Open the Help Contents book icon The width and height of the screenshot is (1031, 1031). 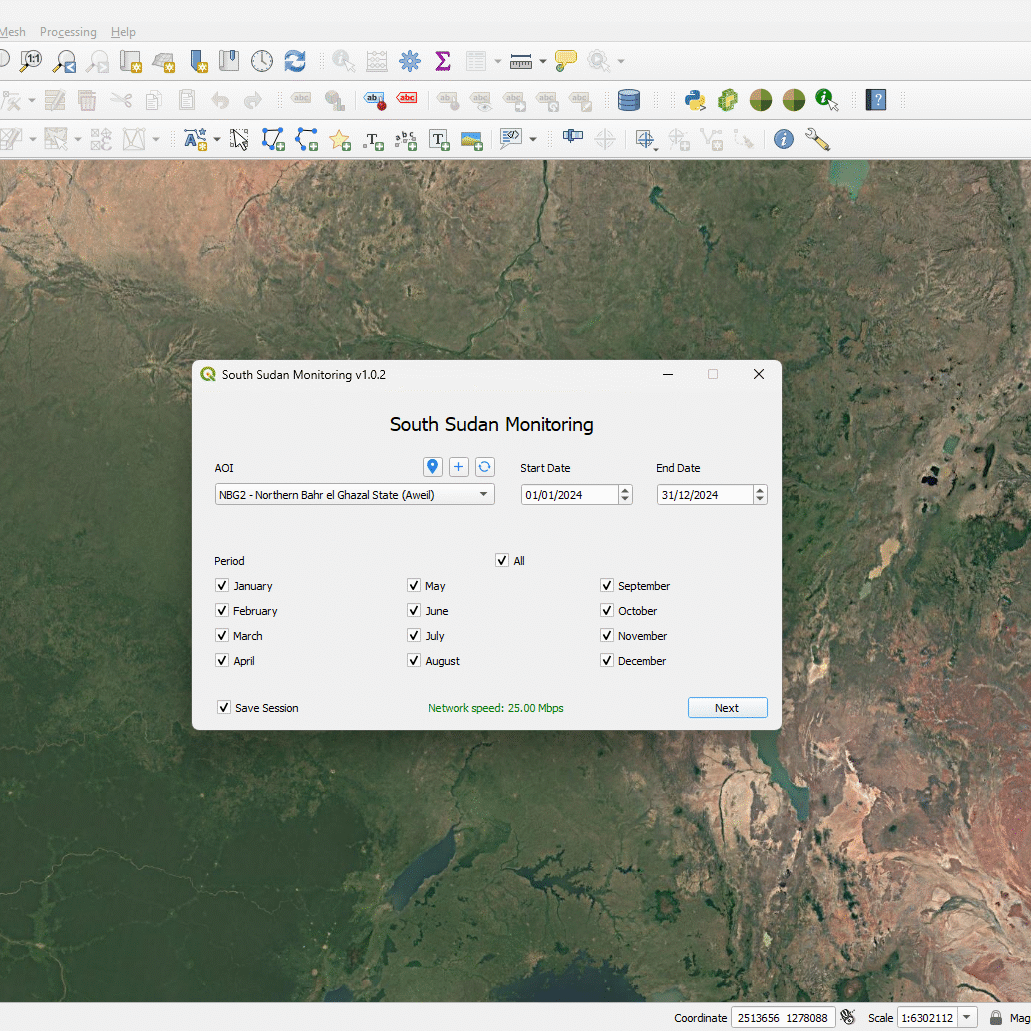pyautogui.click(x=877, y=100)
